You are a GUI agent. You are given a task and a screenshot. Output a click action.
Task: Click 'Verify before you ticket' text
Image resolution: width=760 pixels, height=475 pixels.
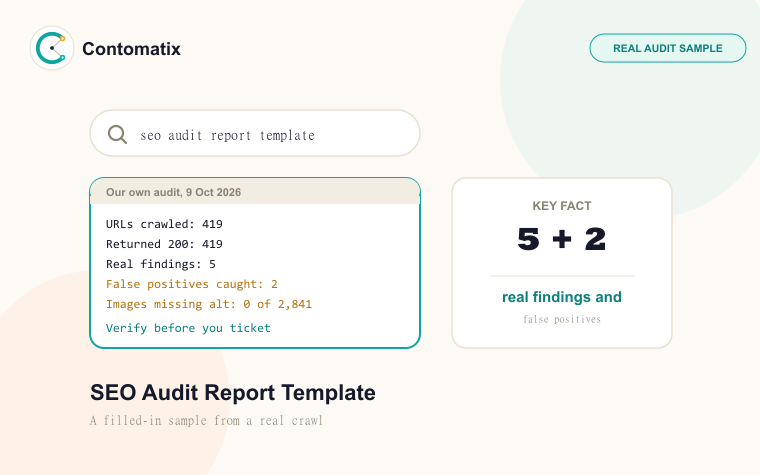pos(188,328)
